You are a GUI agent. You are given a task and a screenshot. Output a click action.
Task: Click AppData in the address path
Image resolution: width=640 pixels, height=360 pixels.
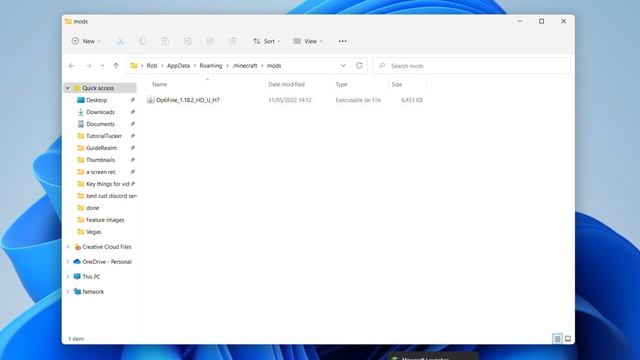[x=178, y=66]
